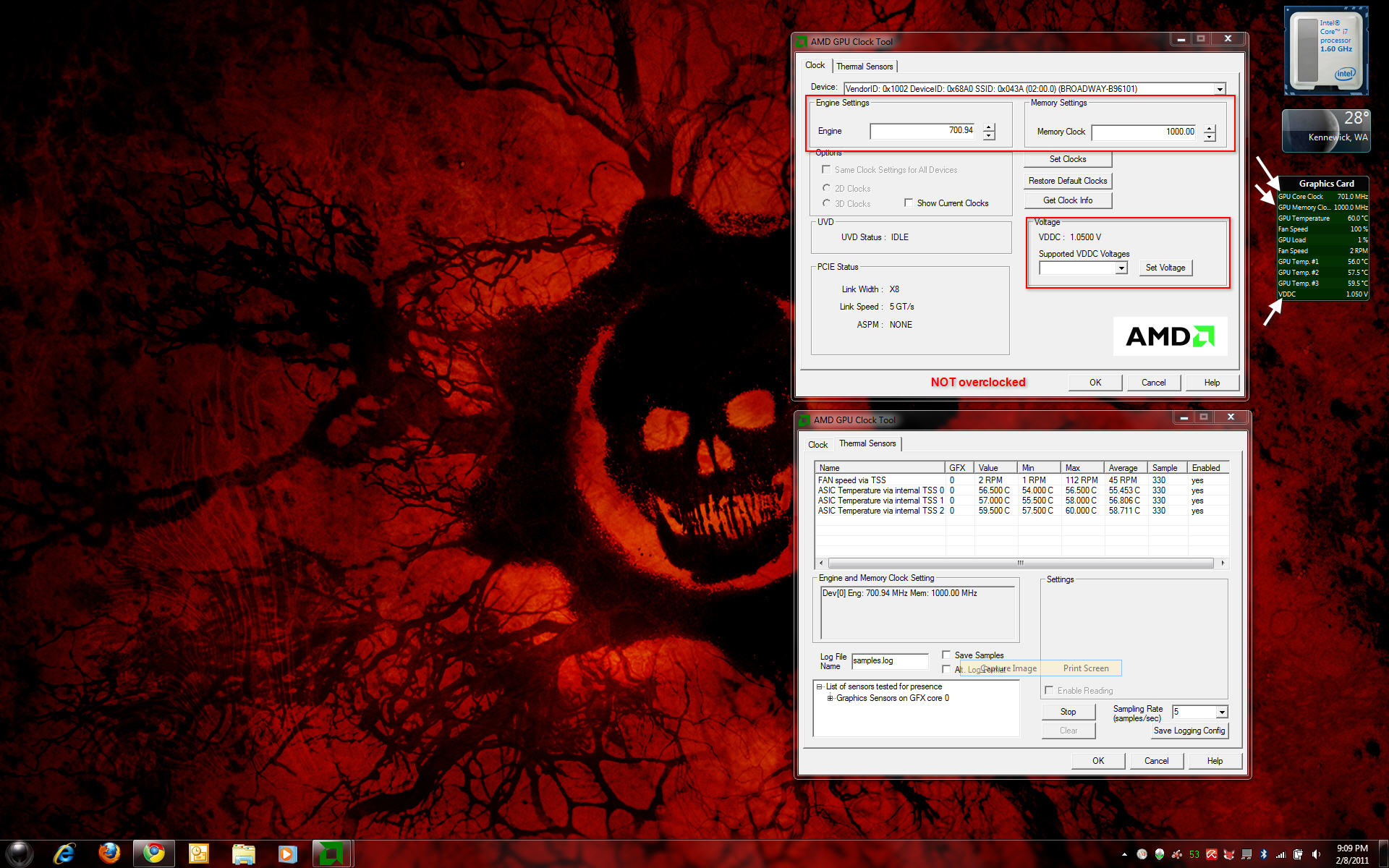The width and height of the screenshot is (1389, 868).
Task: Click the lower AMD GPU Clock Tool title icon
Action: click(x=804, y=420)
